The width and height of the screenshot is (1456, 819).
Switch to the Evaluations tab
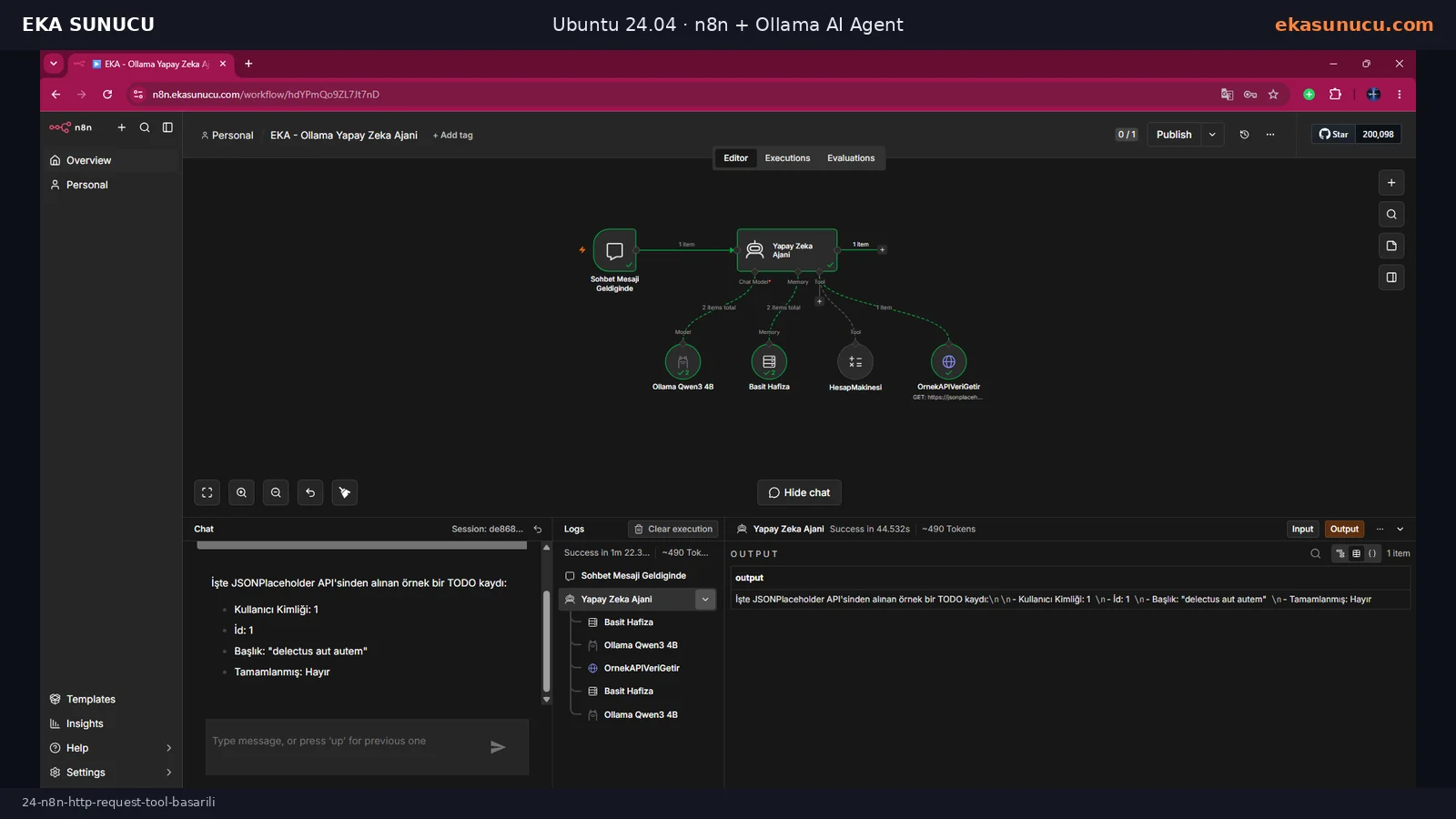tap(851, 158)
